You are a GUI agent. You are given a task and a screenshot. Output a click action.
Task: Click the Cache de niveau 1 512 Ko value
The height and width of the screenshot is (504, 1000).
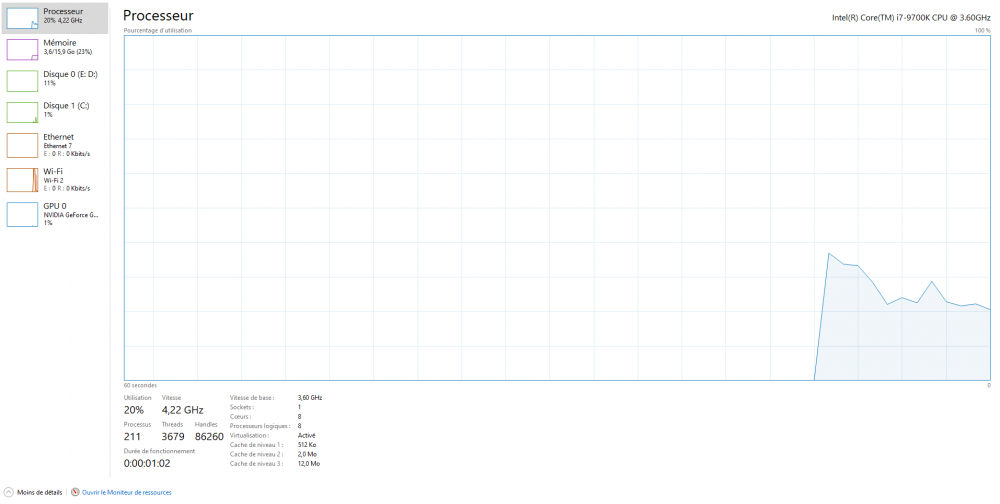[x=307, y=445]
